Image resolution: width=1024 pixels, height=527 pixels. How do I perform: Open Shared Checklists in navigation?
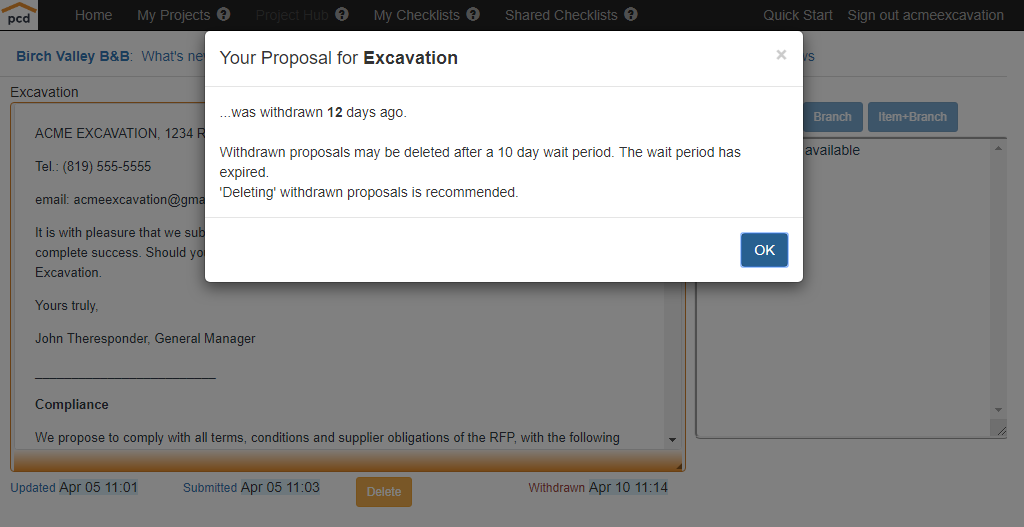(x=561, y=15)
